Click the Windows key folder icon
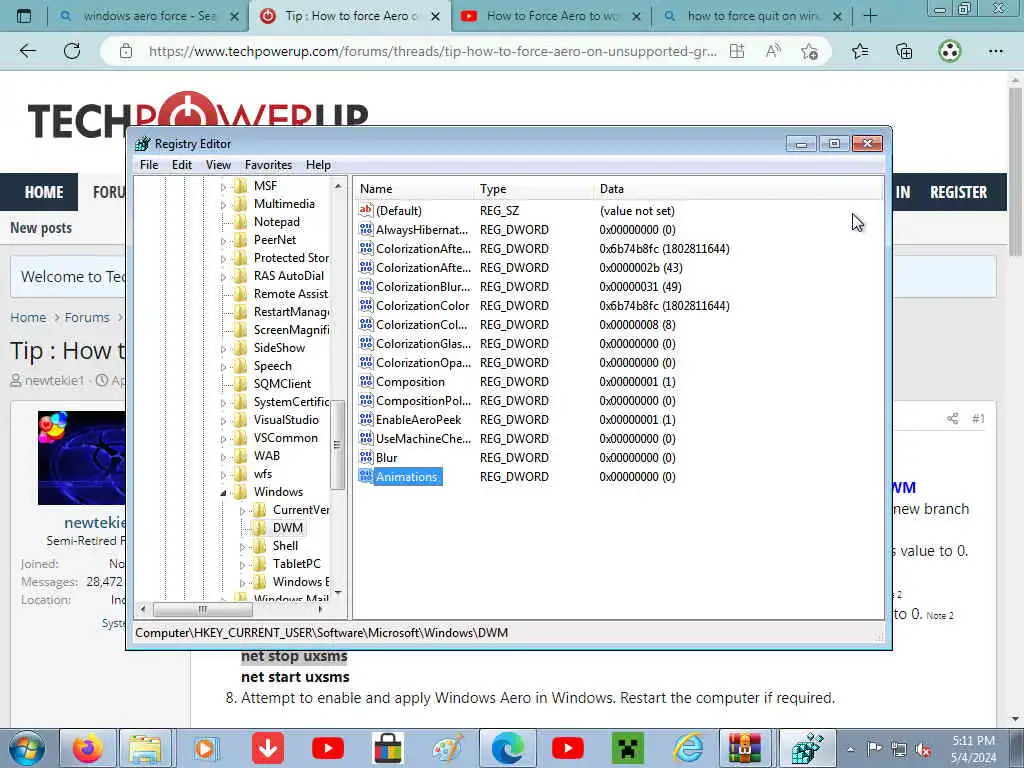Image resolution: width=1024 pixels, height=768 pixels. pyautogui.click(x=240, y=492)
